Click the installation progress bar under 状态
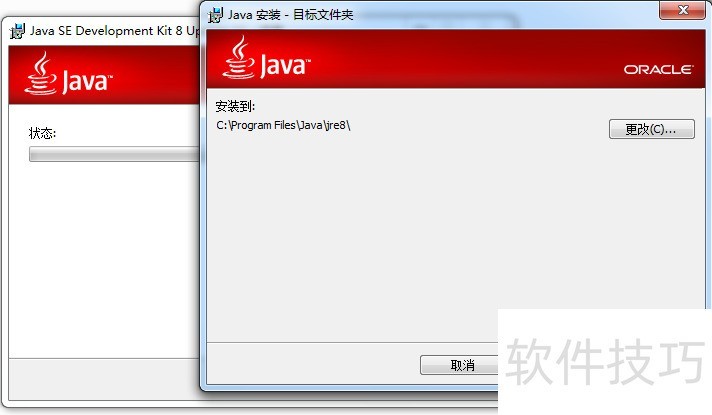 (x=114, y=154)
